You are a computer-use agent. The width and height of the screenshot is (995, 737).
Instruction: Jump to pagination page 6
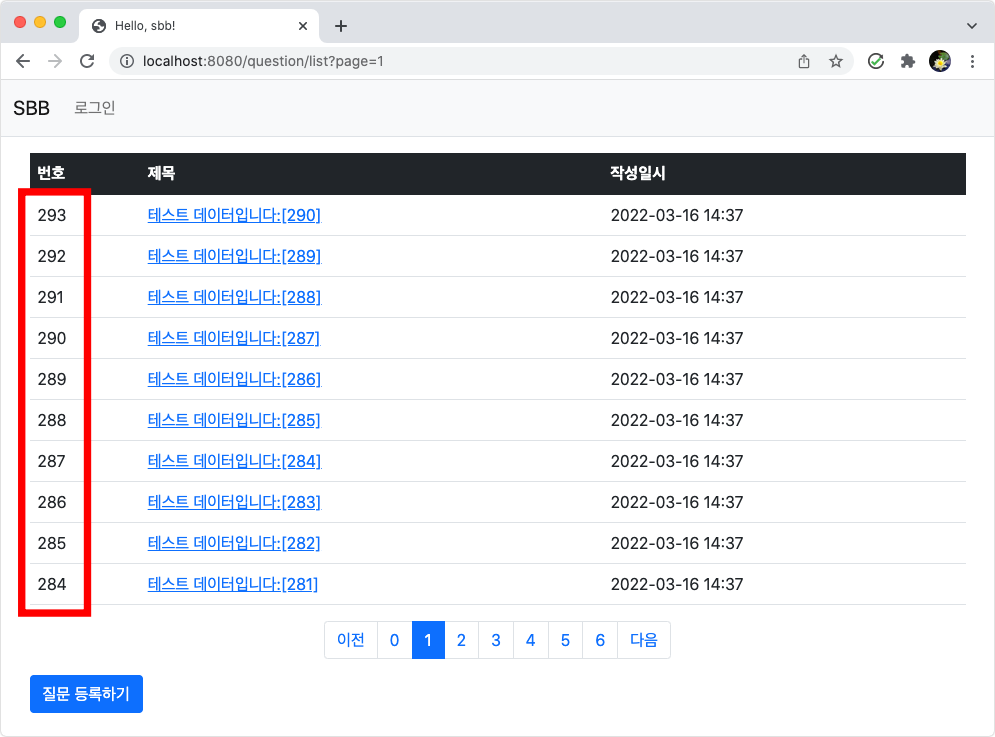click(600, 640)
